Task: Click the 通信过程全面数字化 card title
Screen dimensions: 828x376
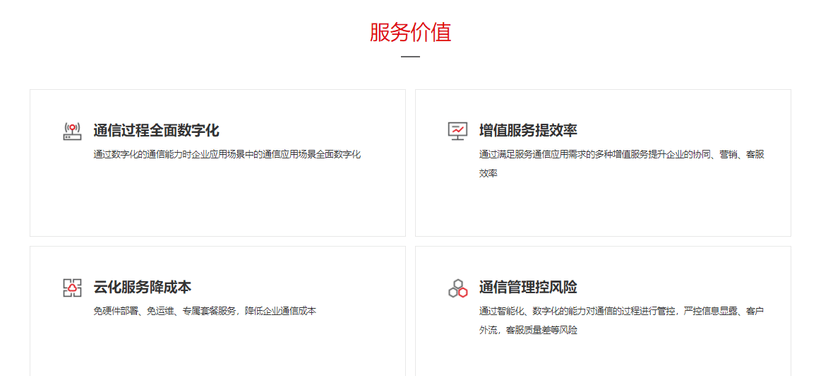Action: click(x=156, y=130)
